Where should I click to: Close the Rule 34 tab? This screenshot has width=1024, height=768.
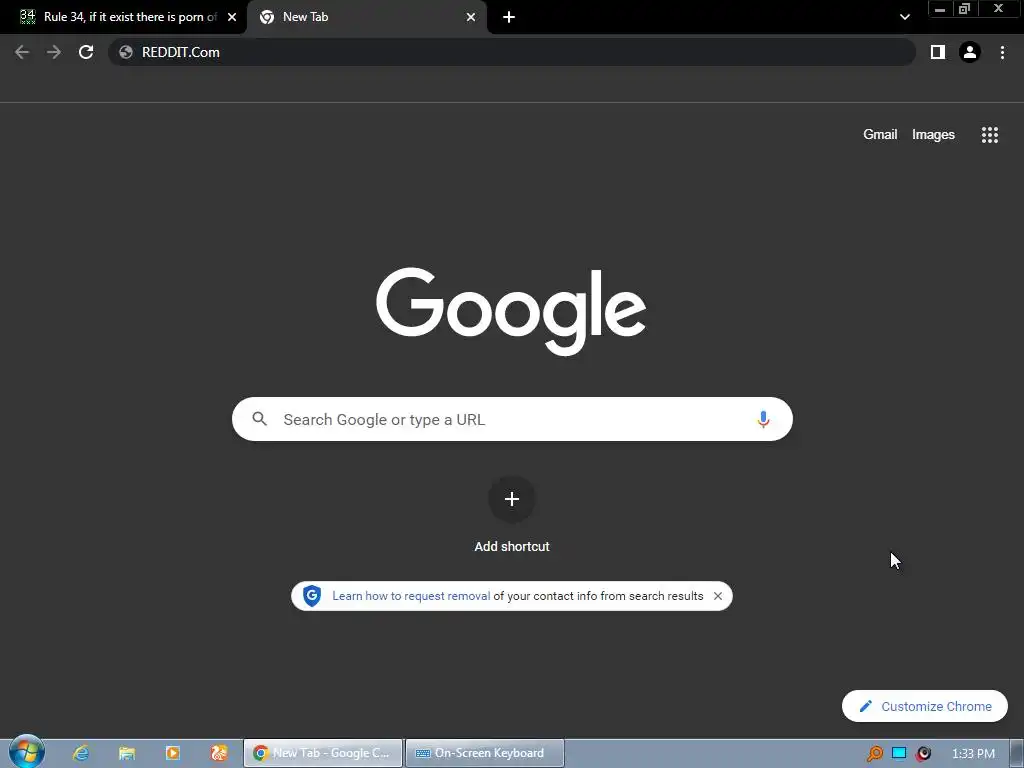232,17
